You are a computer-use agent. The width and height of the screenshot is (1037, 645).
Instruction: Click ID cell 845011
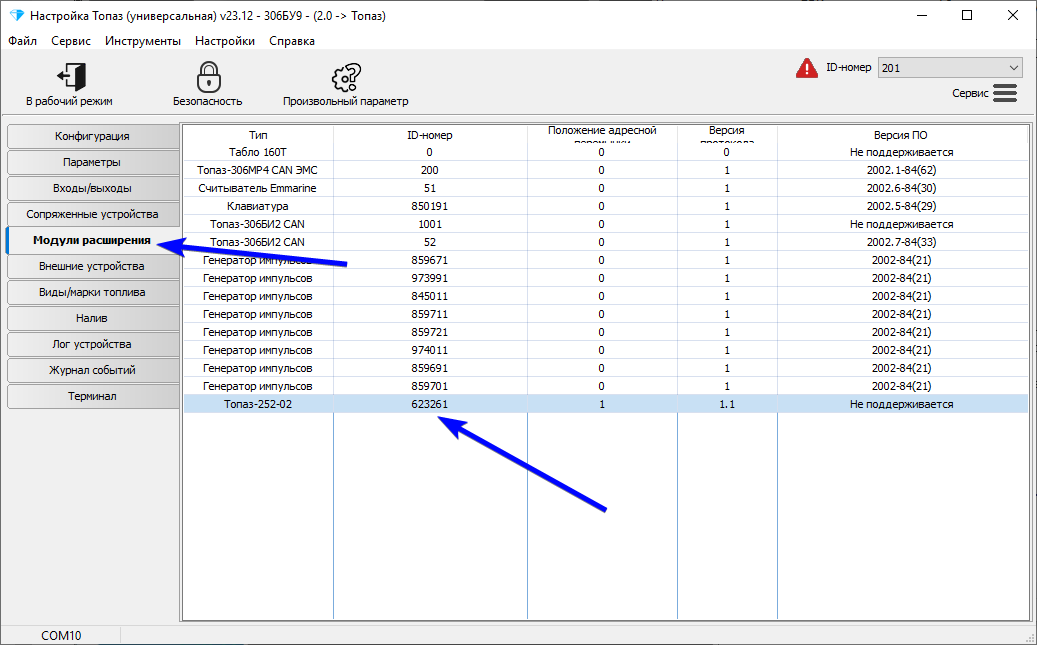pyautogui.click(x=430, y=296)
